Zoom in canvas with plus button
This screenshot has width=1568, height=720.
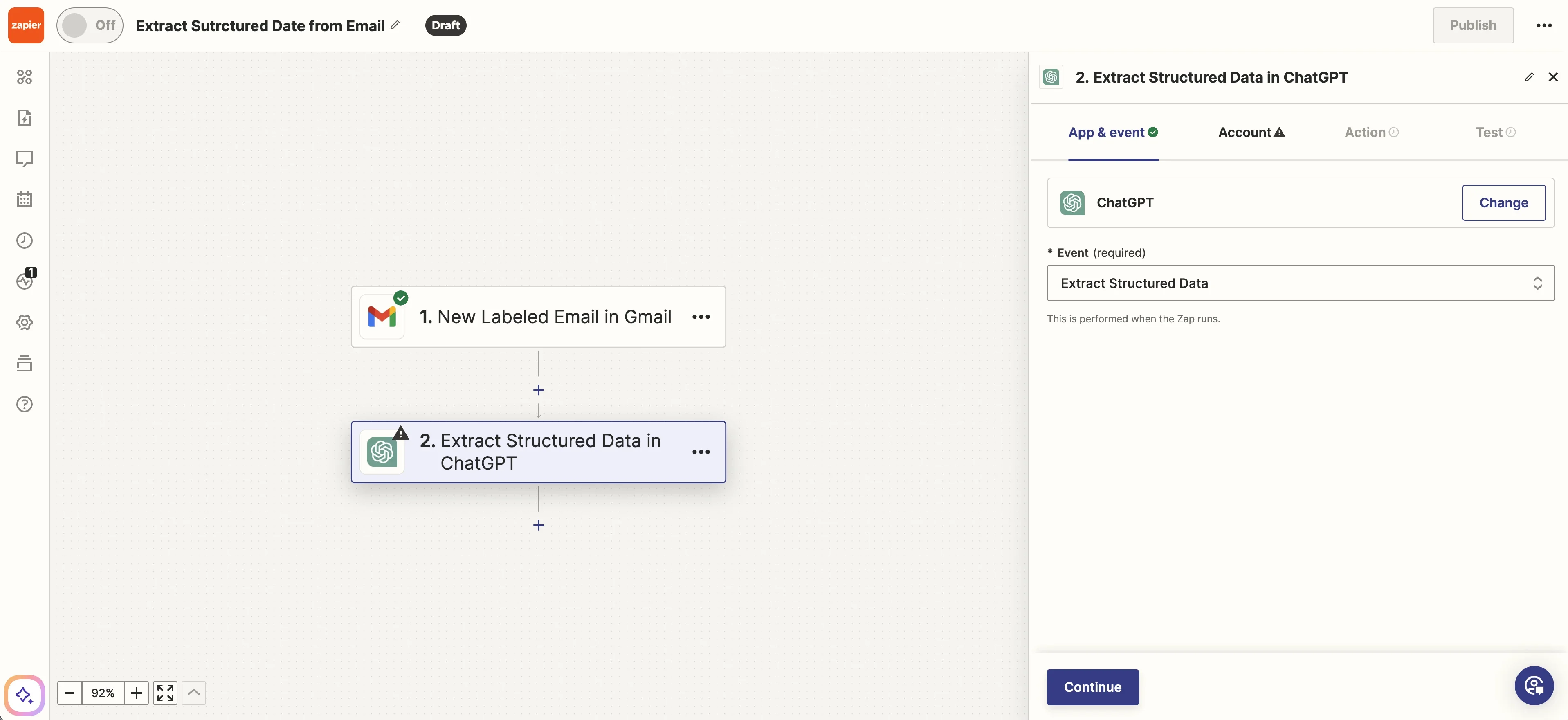coord(136,693)
